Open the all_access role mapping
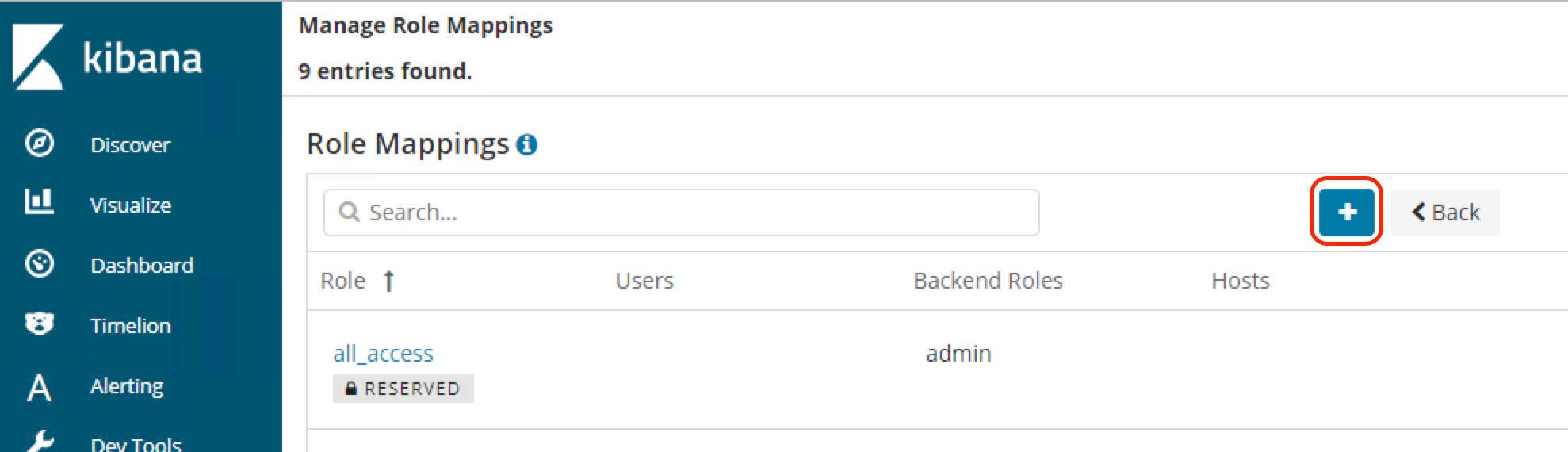 383,354
